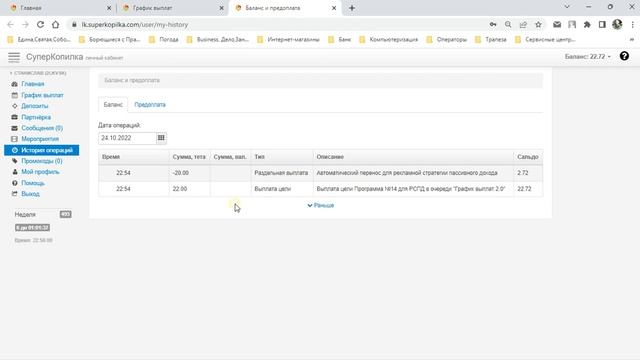Screen dimensions: 640x360
Task: Open the Интернет-магазины bookmark folder
Action: (289, 40)
